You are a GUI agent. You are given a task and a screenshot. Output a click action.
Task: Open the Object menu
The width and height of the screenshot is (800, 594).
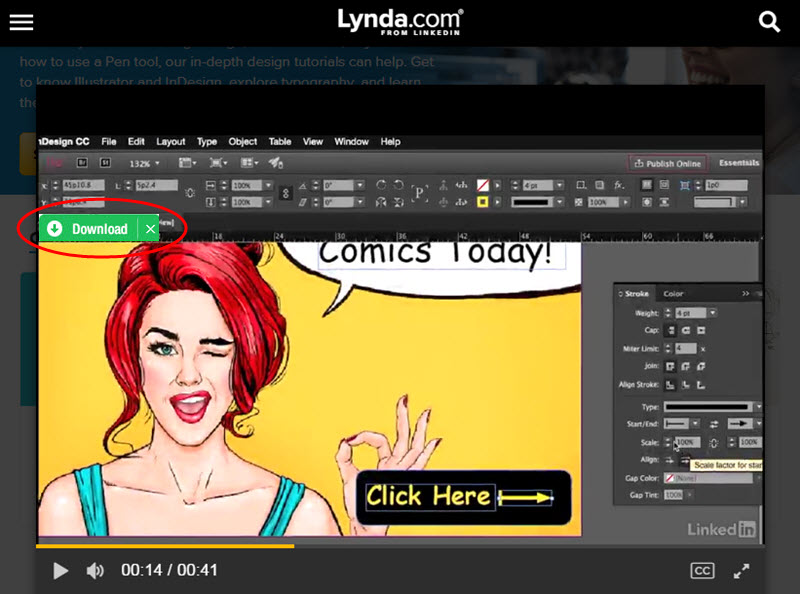243,142
